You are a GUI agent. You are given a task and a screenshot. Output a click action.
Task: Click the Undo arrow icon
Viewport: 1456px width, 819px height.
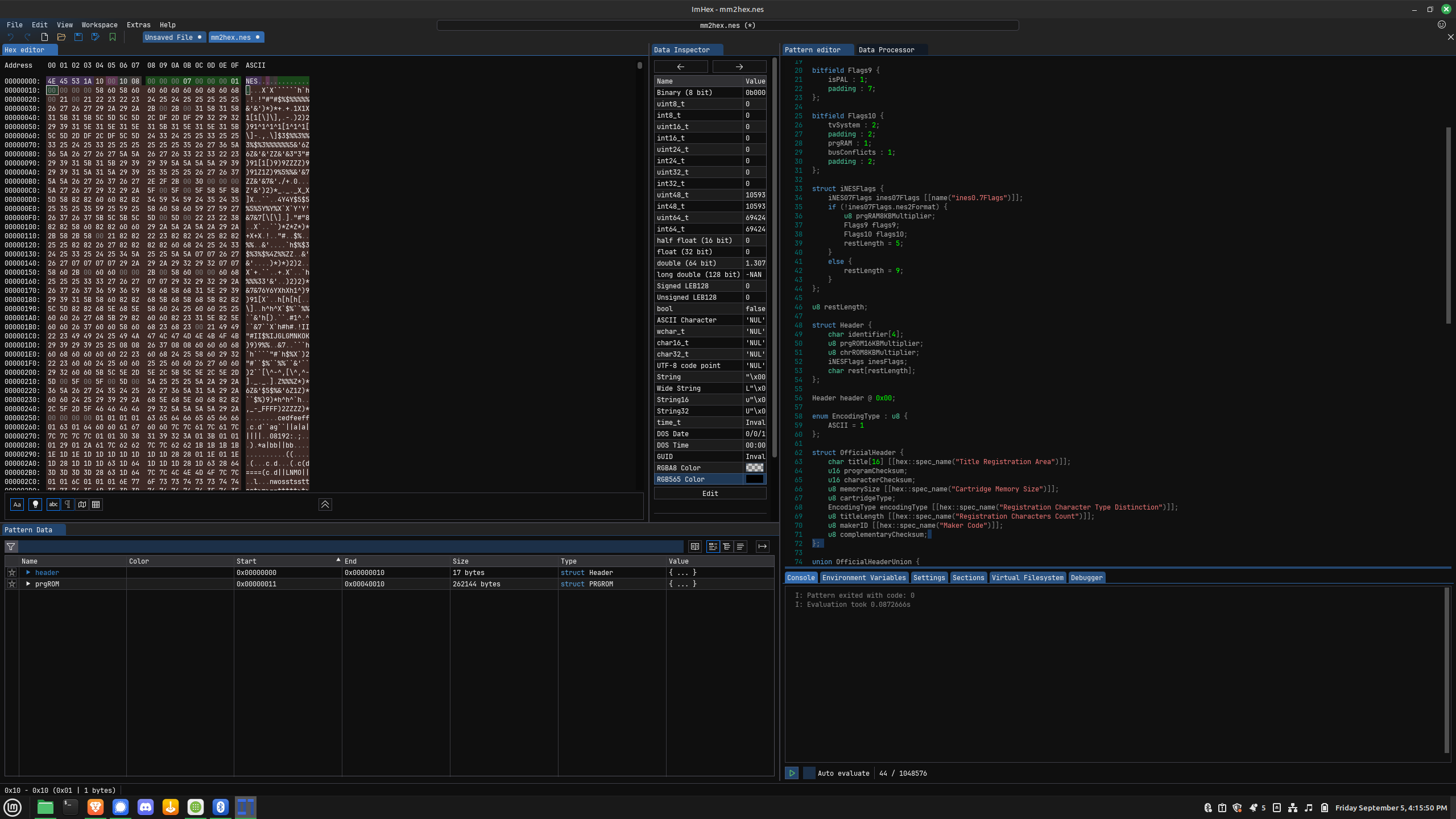click(x=10, y=37)
